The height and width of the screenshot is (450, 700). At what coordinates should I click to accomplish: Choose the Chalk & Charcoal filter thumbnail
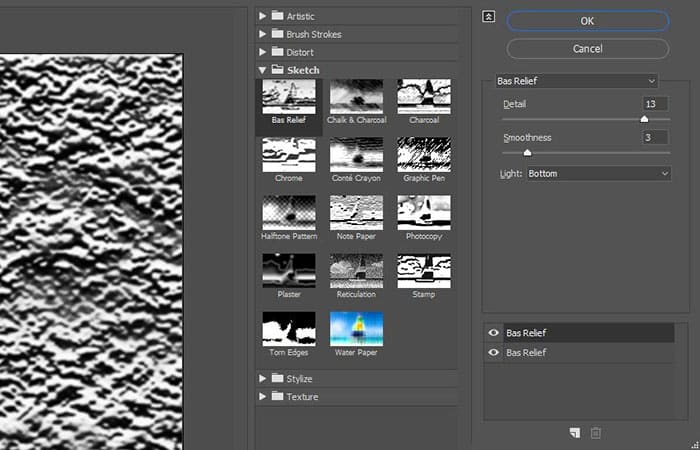tap(356, 97)
